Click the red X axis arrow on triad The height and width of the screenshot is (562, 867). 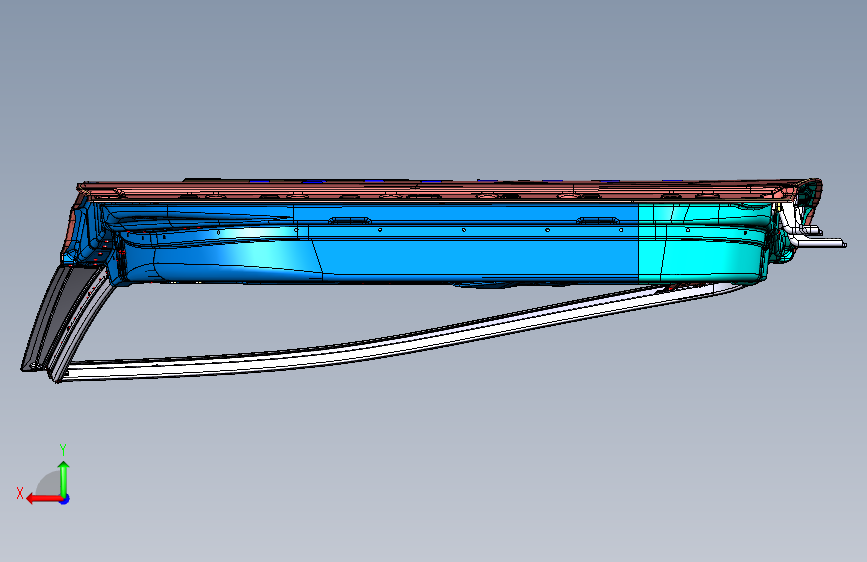coord(43,499)
